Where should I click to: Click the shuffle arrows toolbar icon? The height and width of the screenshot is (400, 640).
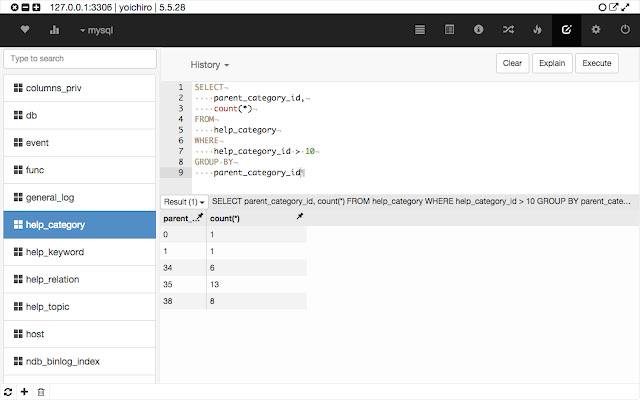pyautogui.click(x=508, y=30)
